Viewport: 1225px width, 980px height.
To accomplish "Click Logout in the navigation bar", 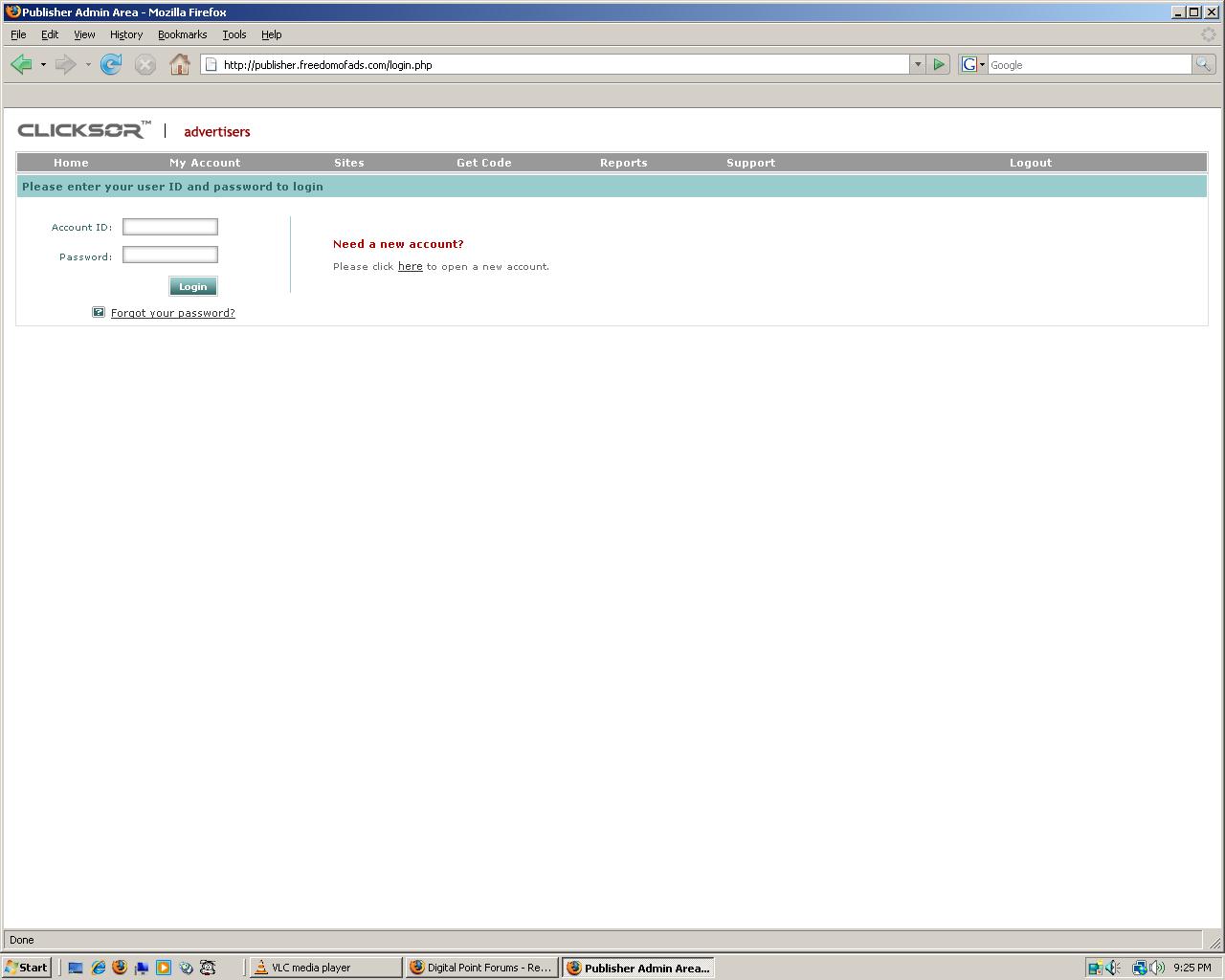I will tap(1031, 163).
